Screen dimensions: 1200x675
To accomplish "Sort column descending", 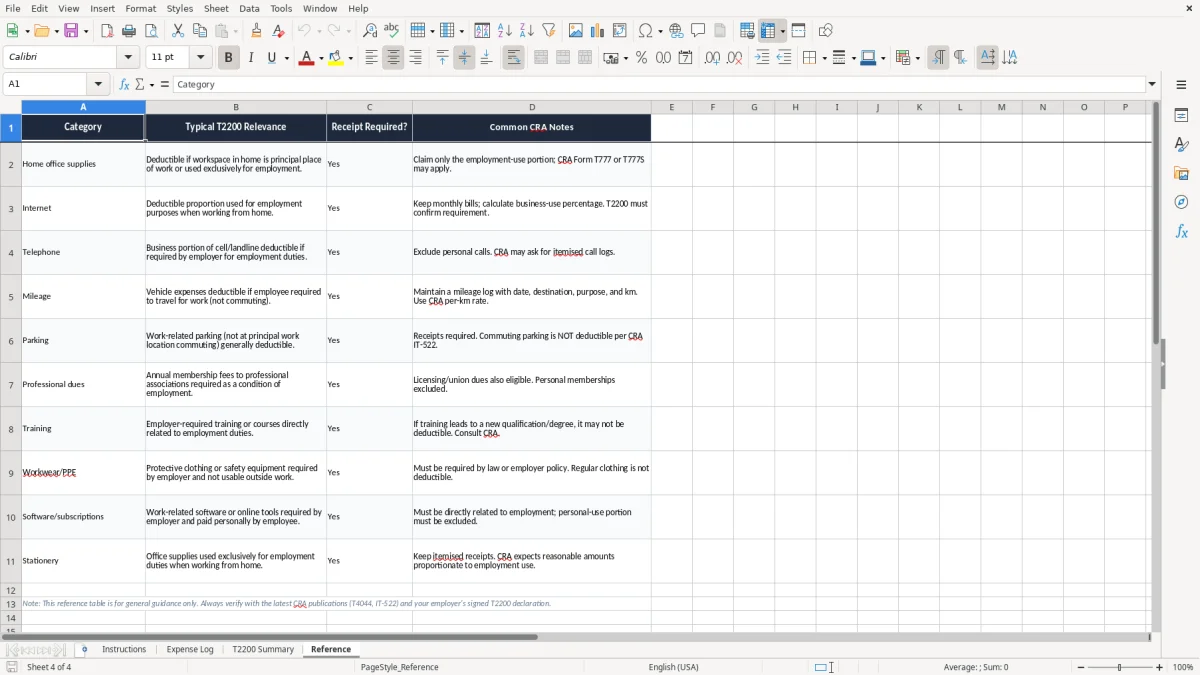I will click(x=526, y=31).
